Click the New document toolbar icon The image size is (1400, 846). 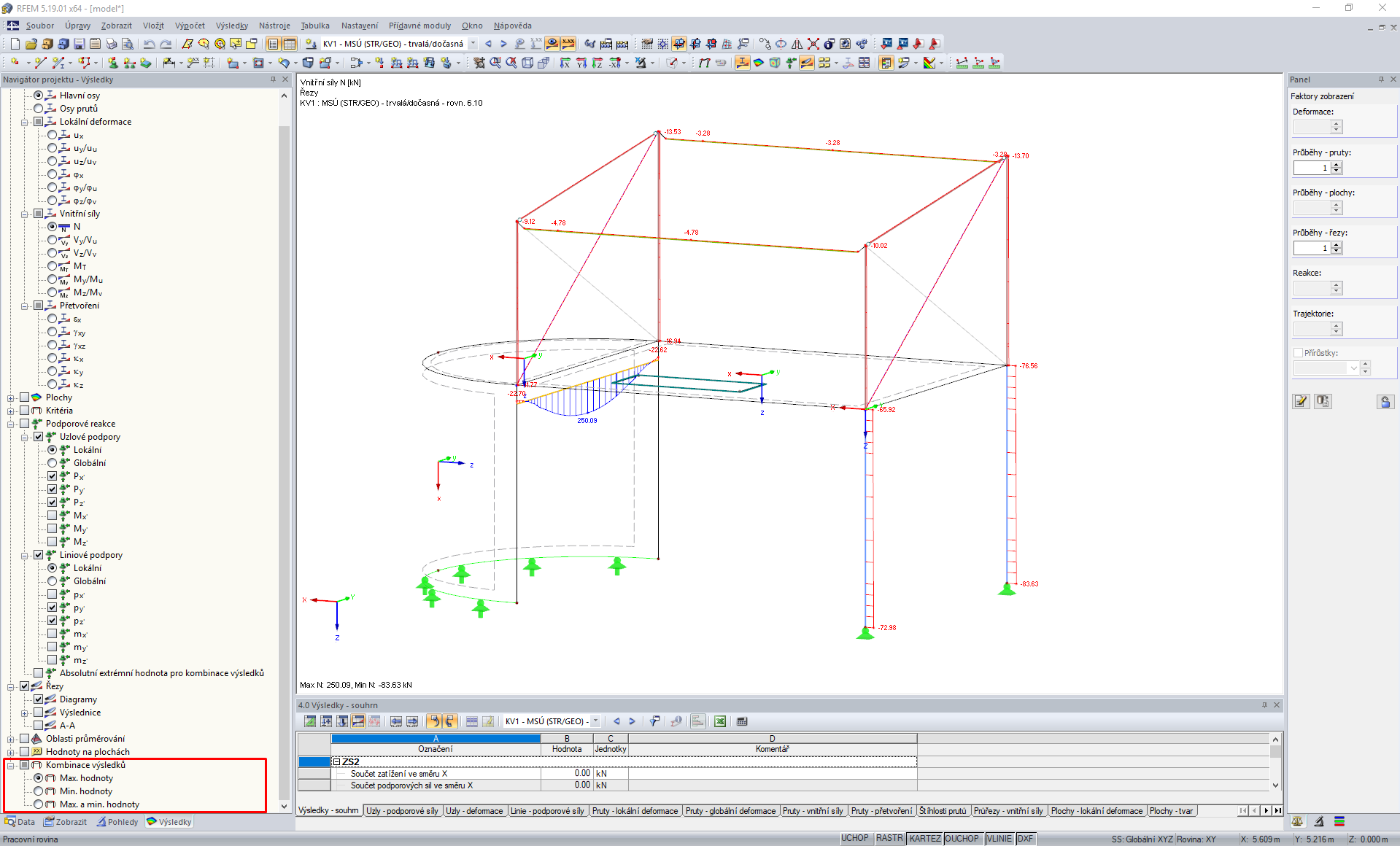coord(15,44)
